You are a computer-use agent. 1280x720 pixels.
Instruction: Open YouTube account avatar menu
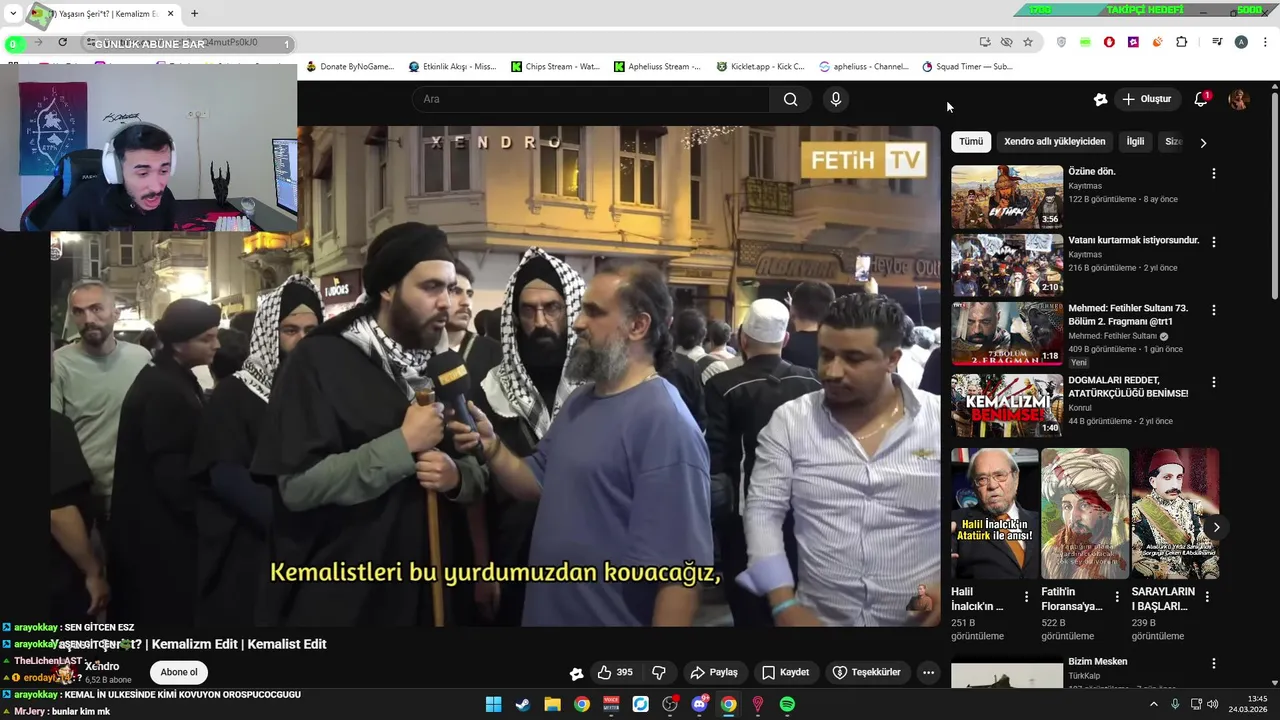[x=1239, y=99]
